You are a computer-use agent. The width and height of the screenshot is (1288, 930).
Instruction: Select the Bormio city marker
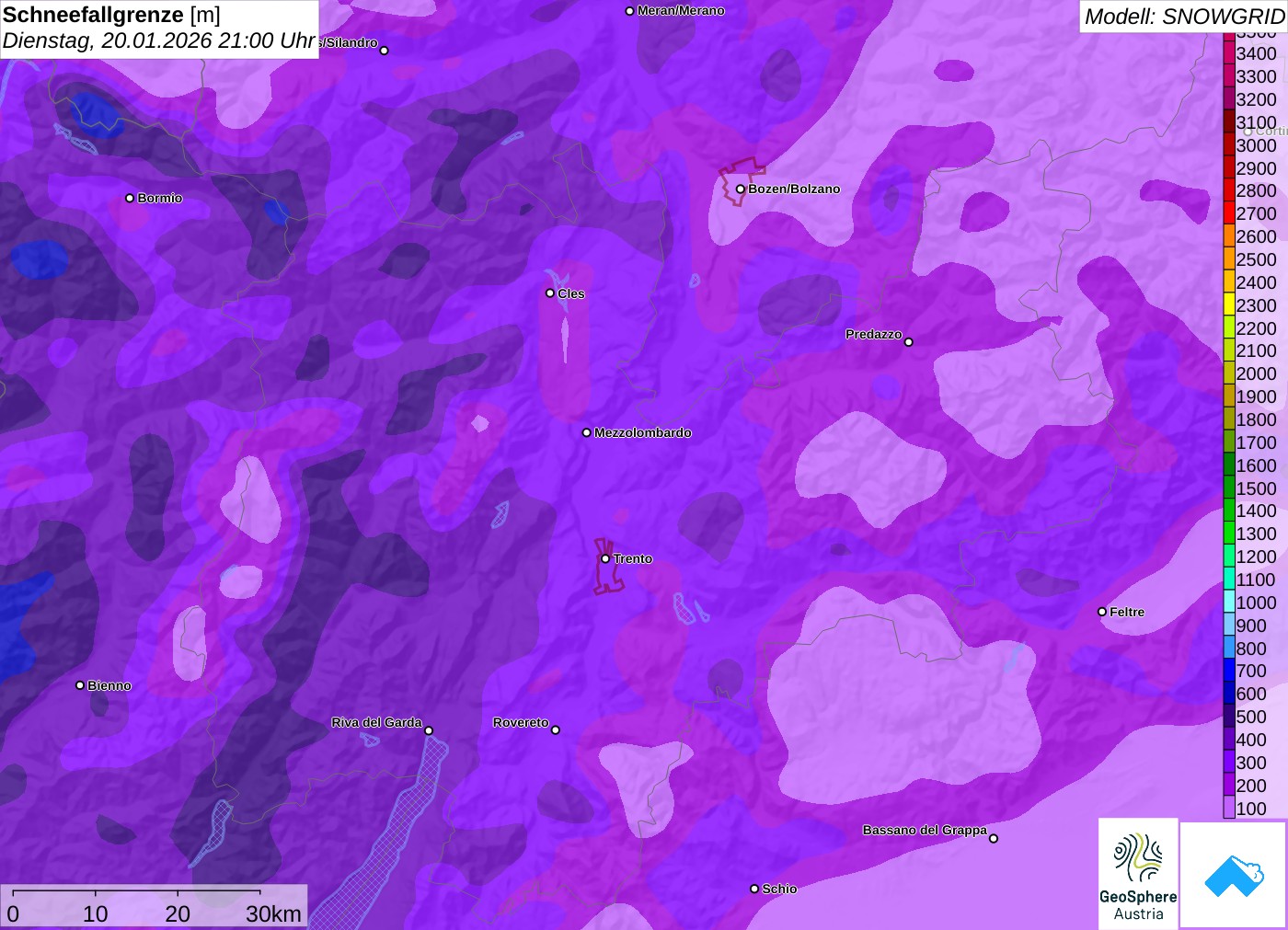[x=130, y=198]
